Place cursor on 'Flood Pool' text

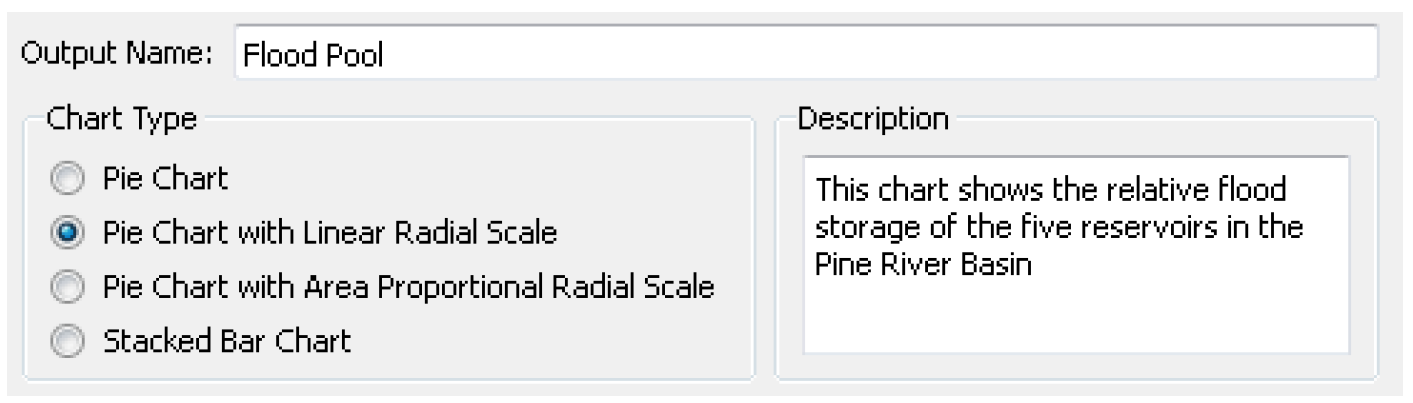click(x=314, y=56)
